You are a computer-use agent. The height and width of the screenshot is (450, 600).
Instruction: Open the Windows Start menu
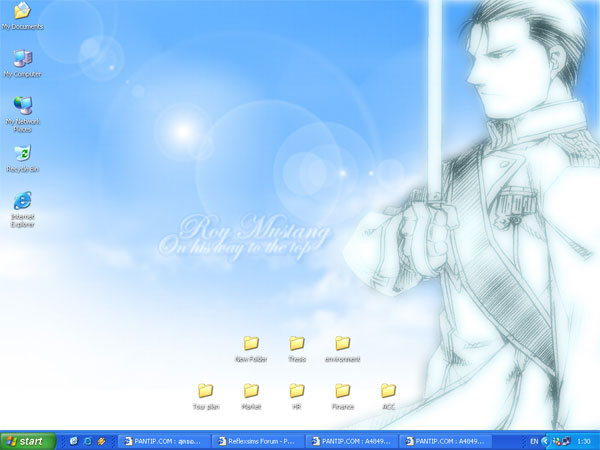(x=28, y=441)
